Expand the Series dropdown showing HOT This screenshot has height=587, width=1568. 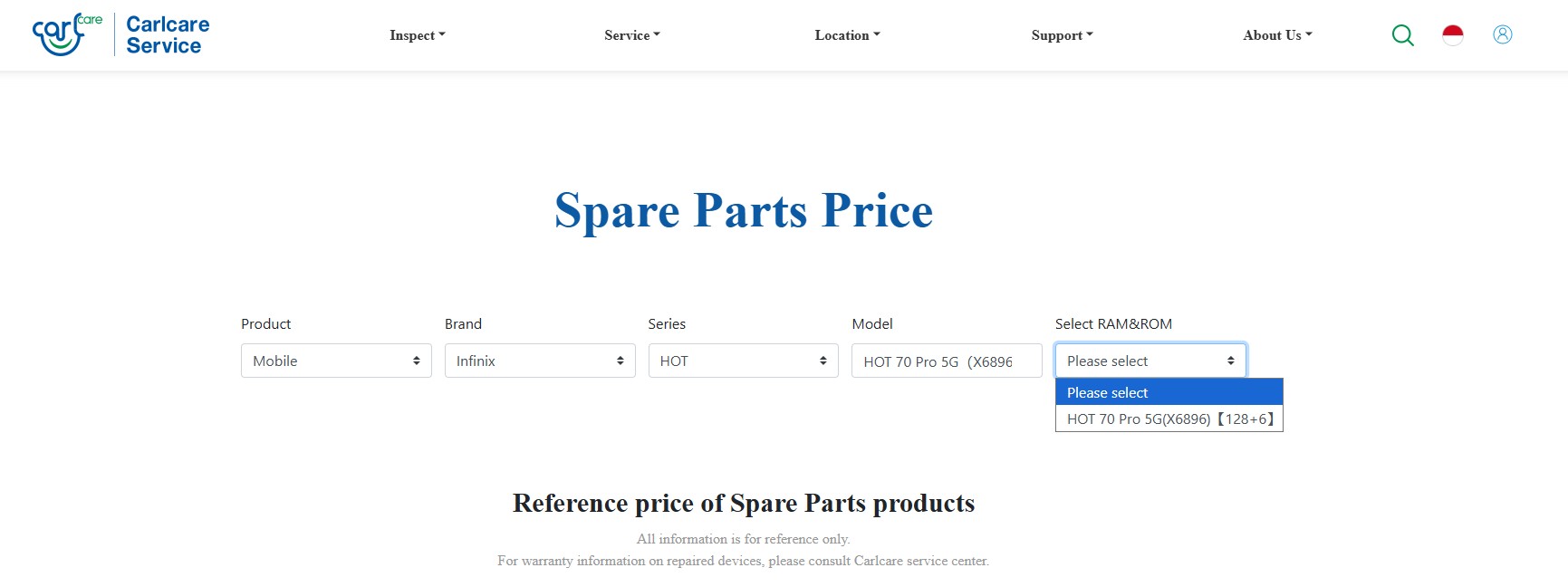pyautogui.click(x=743, y=361)
